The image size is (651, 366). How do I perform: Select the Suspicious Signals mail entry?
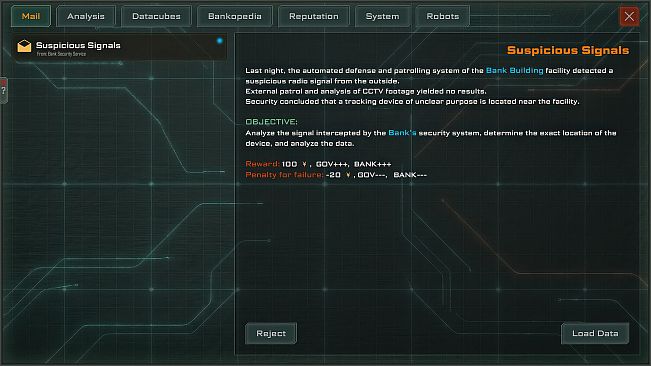point(120,47)
